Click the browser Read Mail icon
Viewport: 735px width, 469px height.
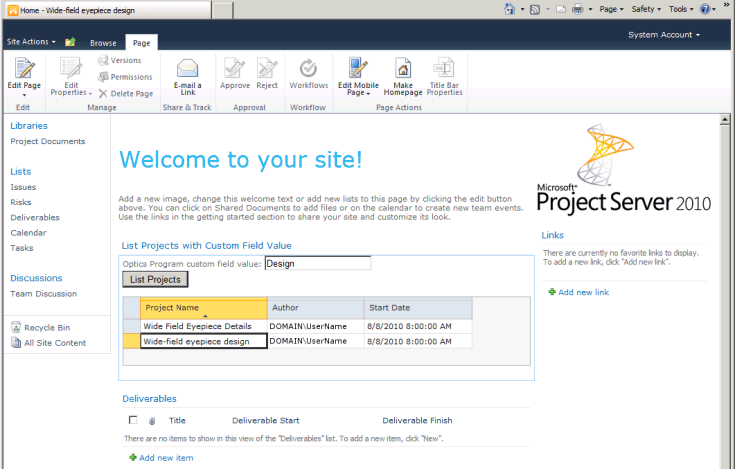point(561,9)
